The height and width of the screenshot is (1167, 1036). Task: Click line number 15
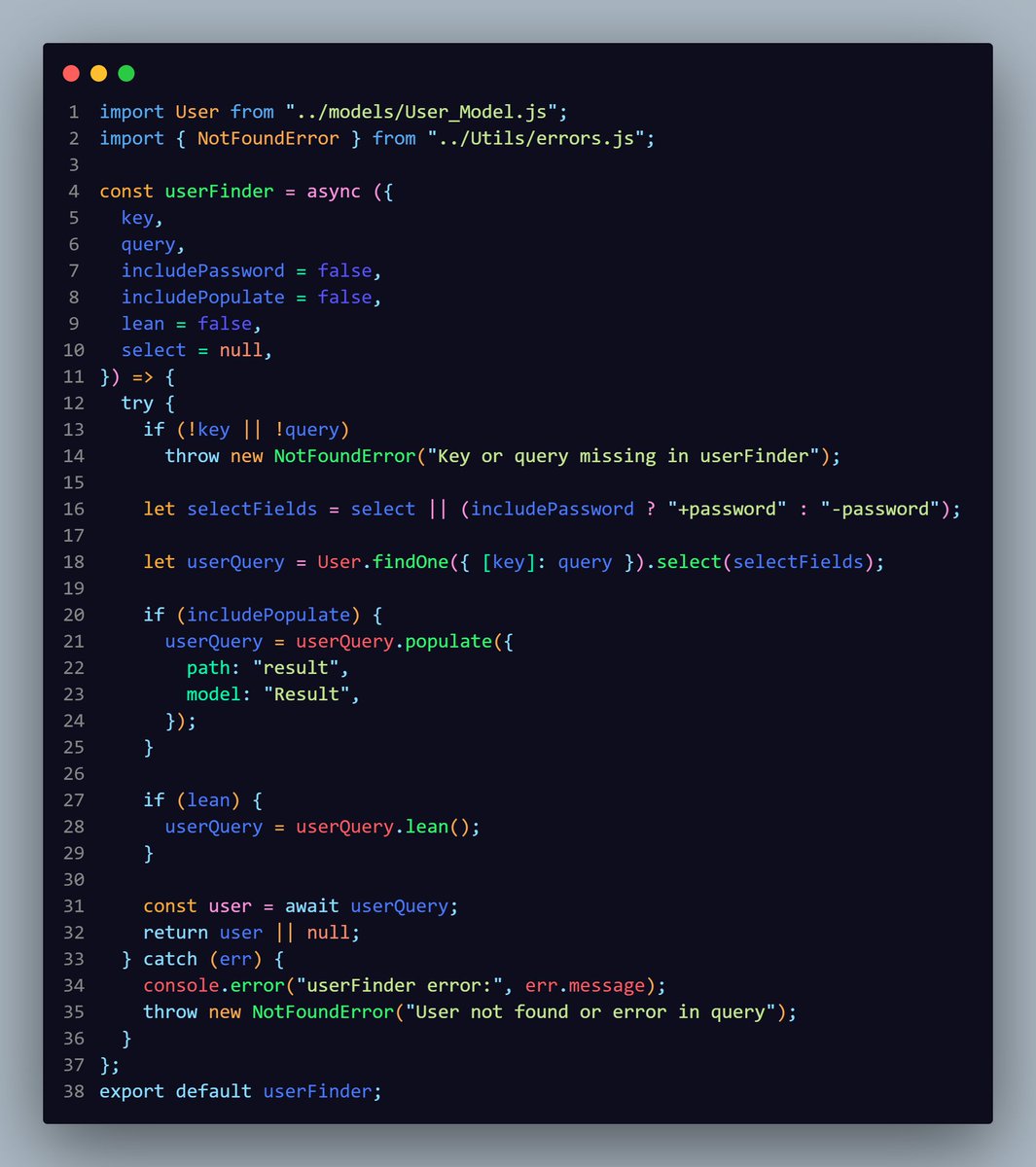pos(74,482)
